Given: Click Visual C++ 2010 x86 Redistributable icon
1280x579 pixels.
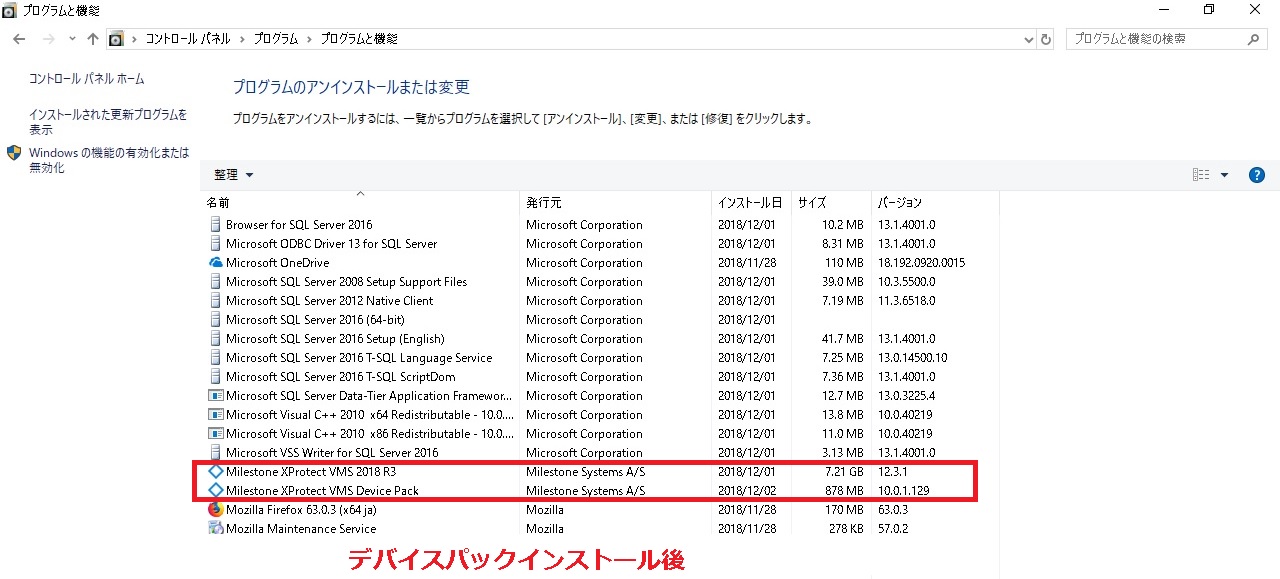Looking at the screenshot, I should point(215,434).
